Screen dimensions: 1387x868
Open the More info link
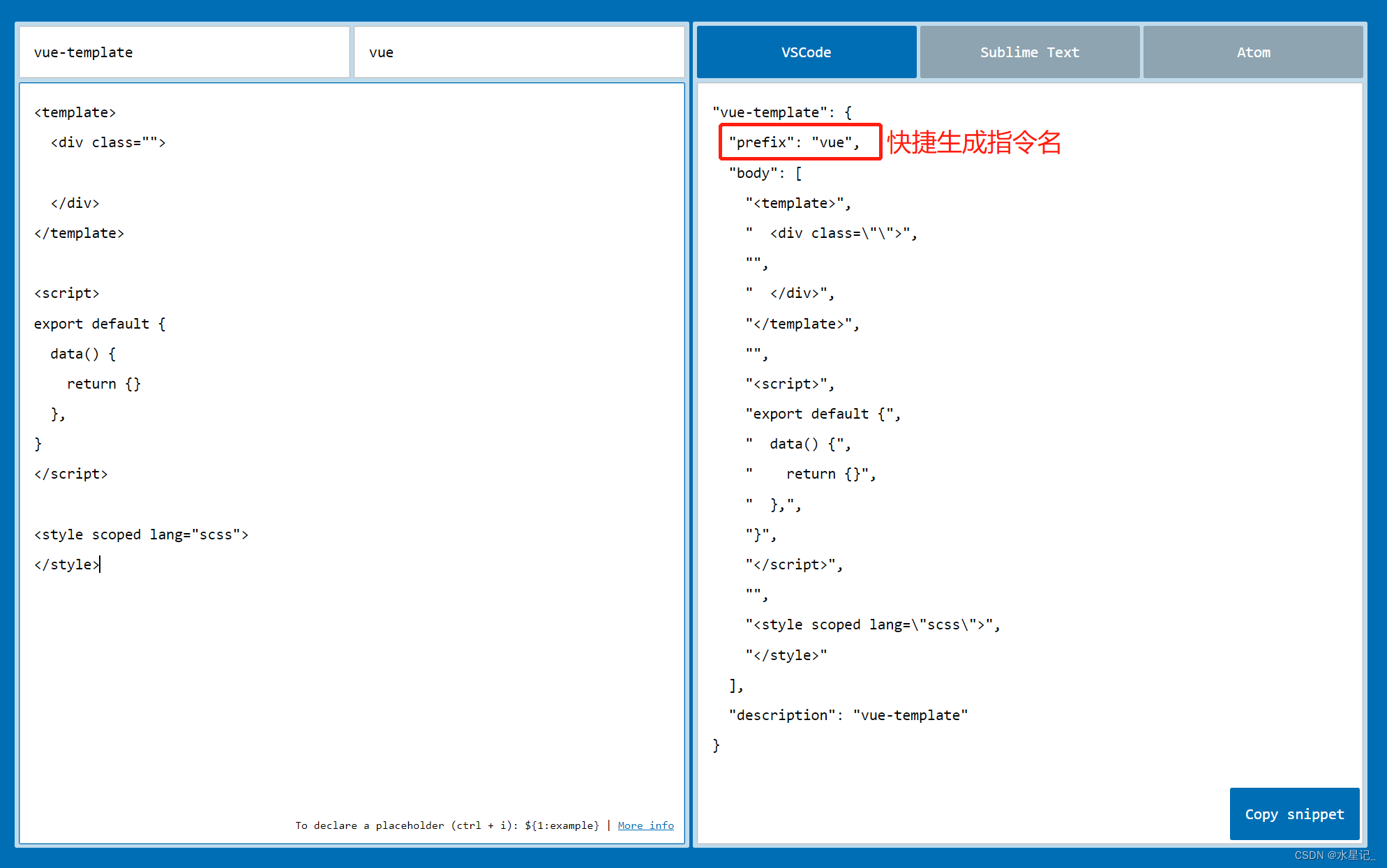click(x=645, y=825)
